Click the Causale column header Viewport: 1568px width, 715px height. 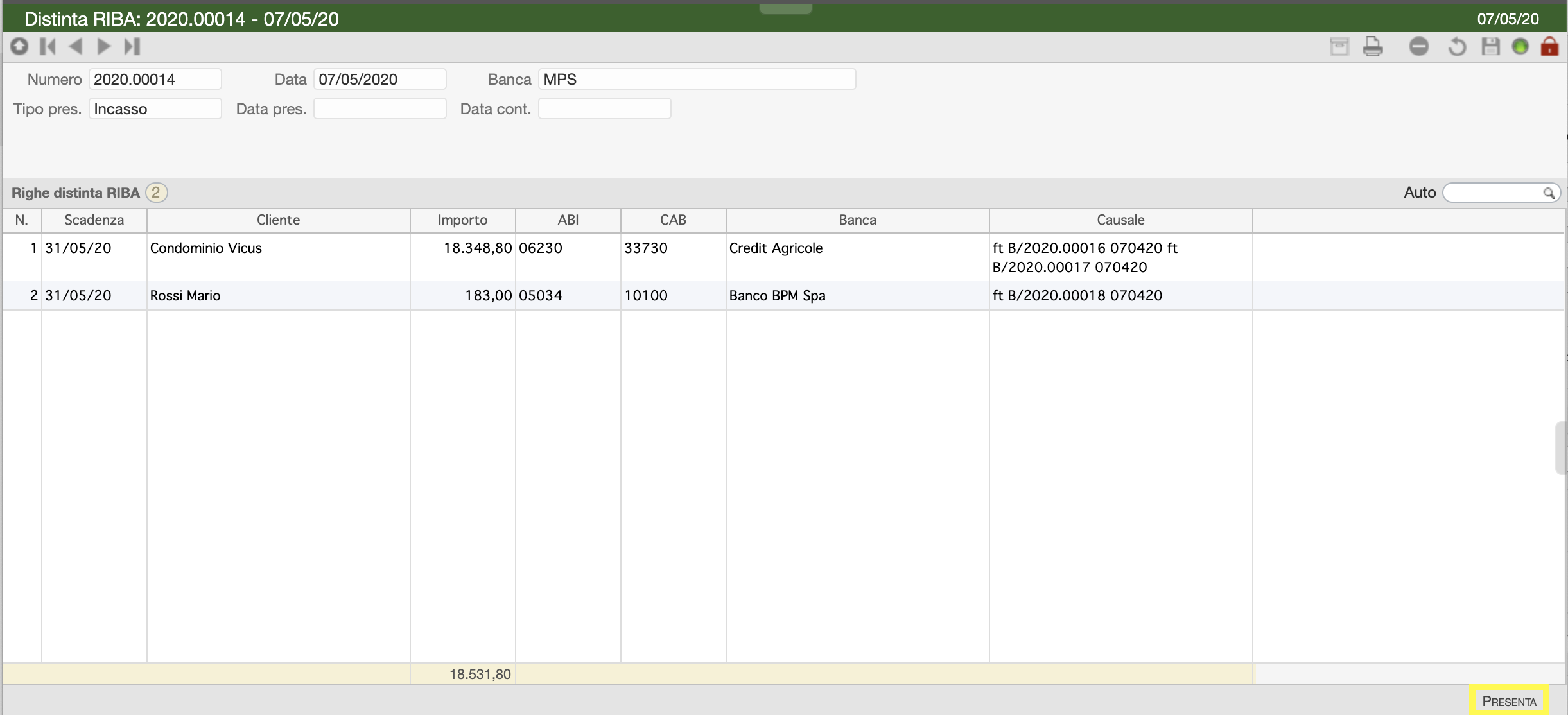1121,220
